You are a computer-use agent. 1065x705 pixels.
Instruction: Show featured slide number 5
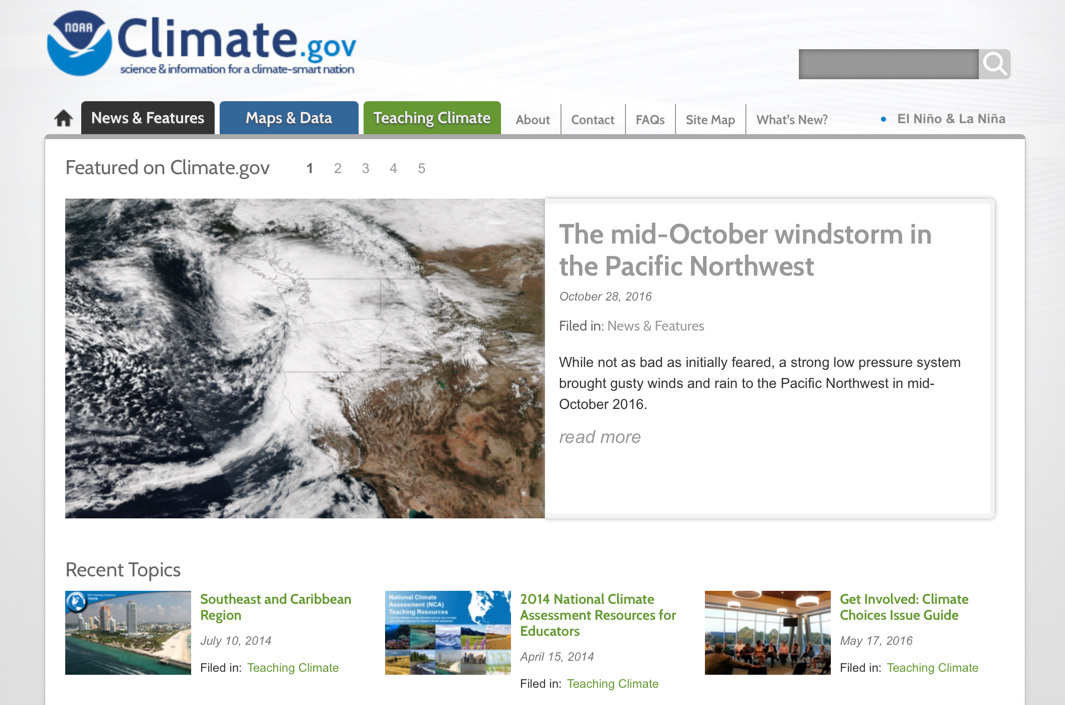click(422, 169)
